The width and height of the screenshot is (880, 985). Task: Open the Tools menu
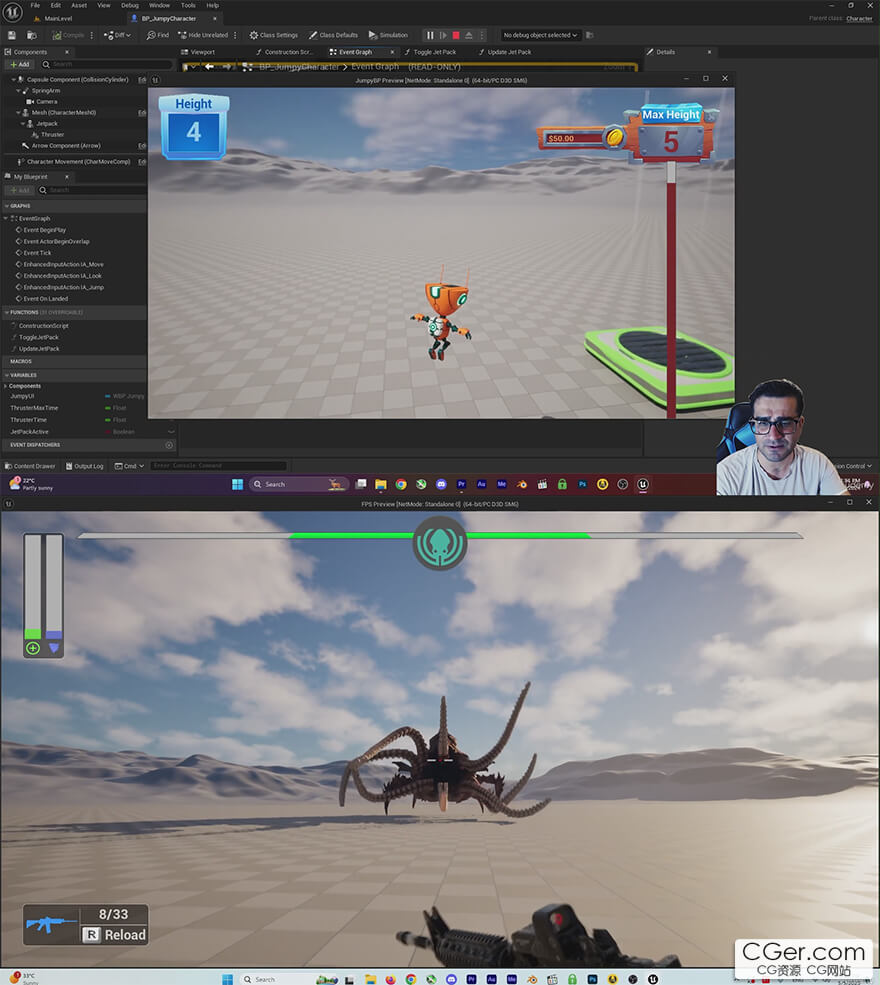(x=188, y=5)
